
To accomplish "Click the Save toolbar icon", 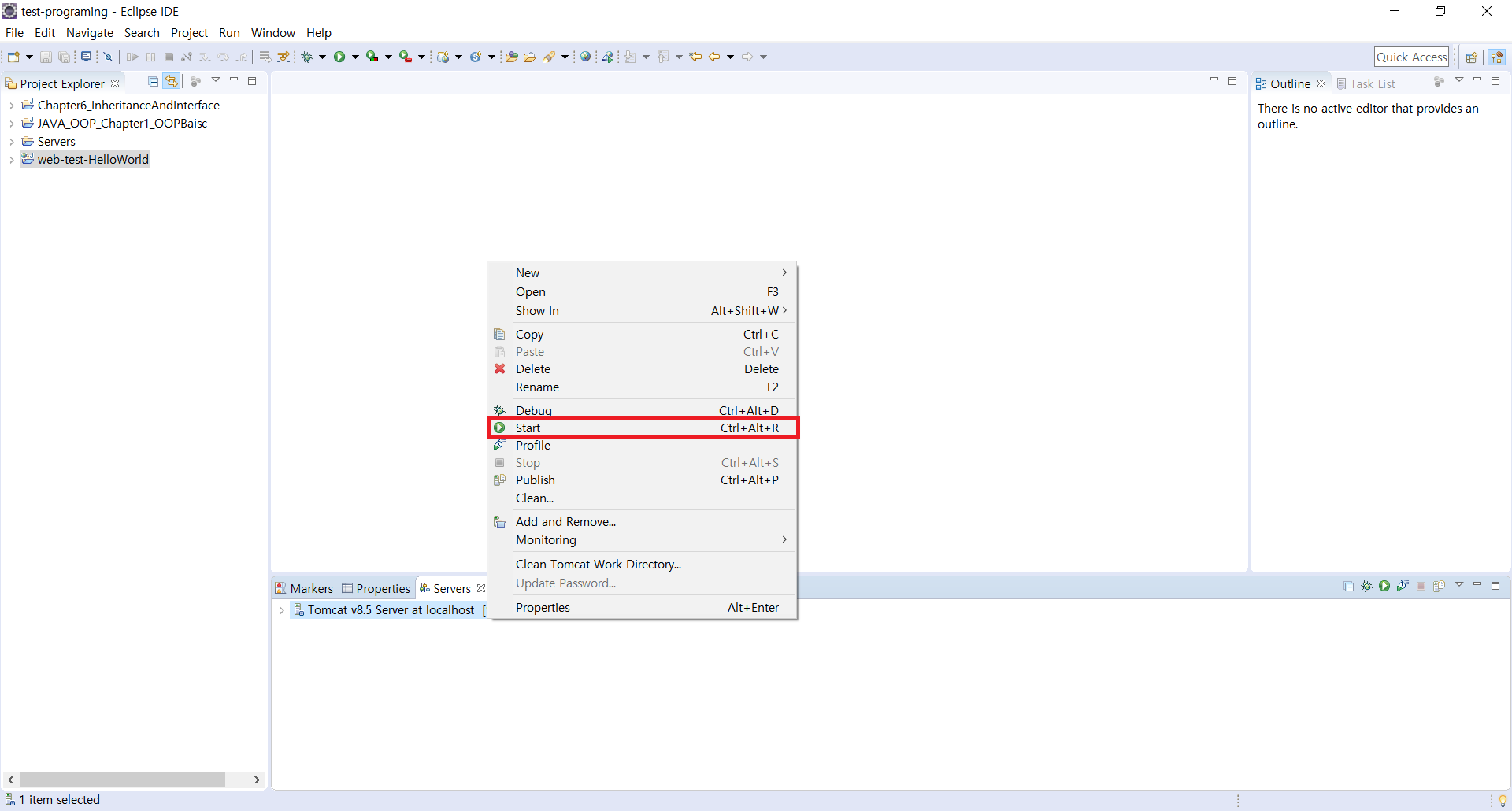I will [x=46, y=57].
